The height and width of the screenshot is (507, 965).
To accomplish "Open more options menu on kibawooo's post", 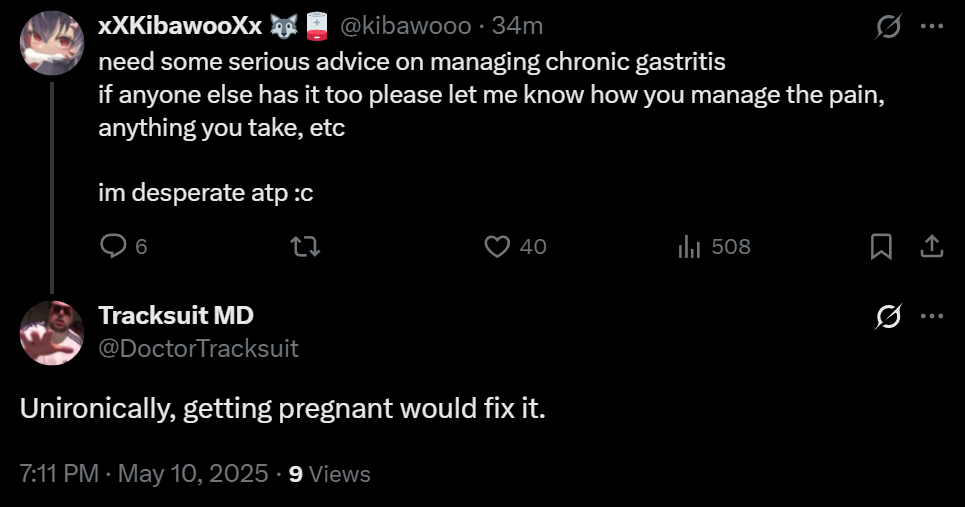I will point(931,29).
